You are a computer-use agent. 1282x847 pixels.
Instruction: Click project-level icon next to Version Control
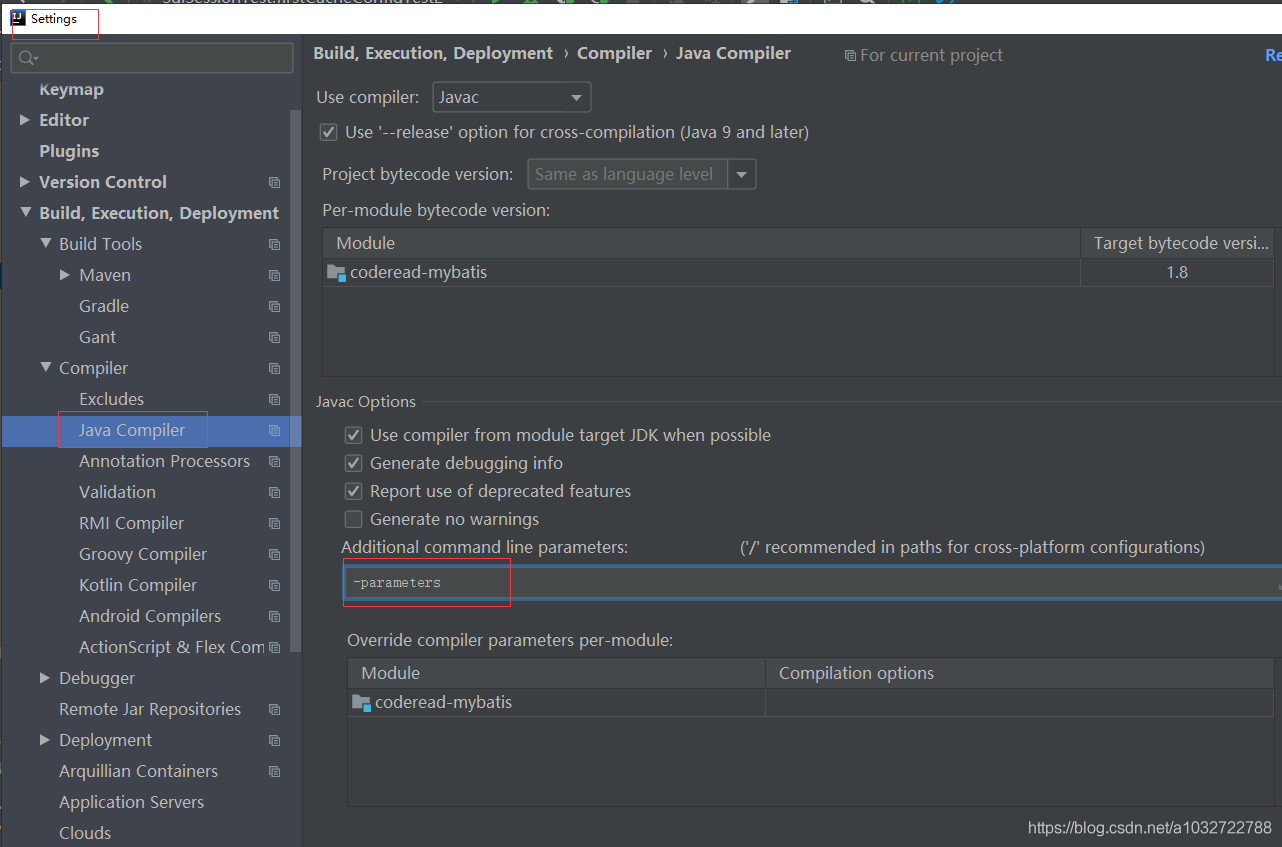coord(274,182)
